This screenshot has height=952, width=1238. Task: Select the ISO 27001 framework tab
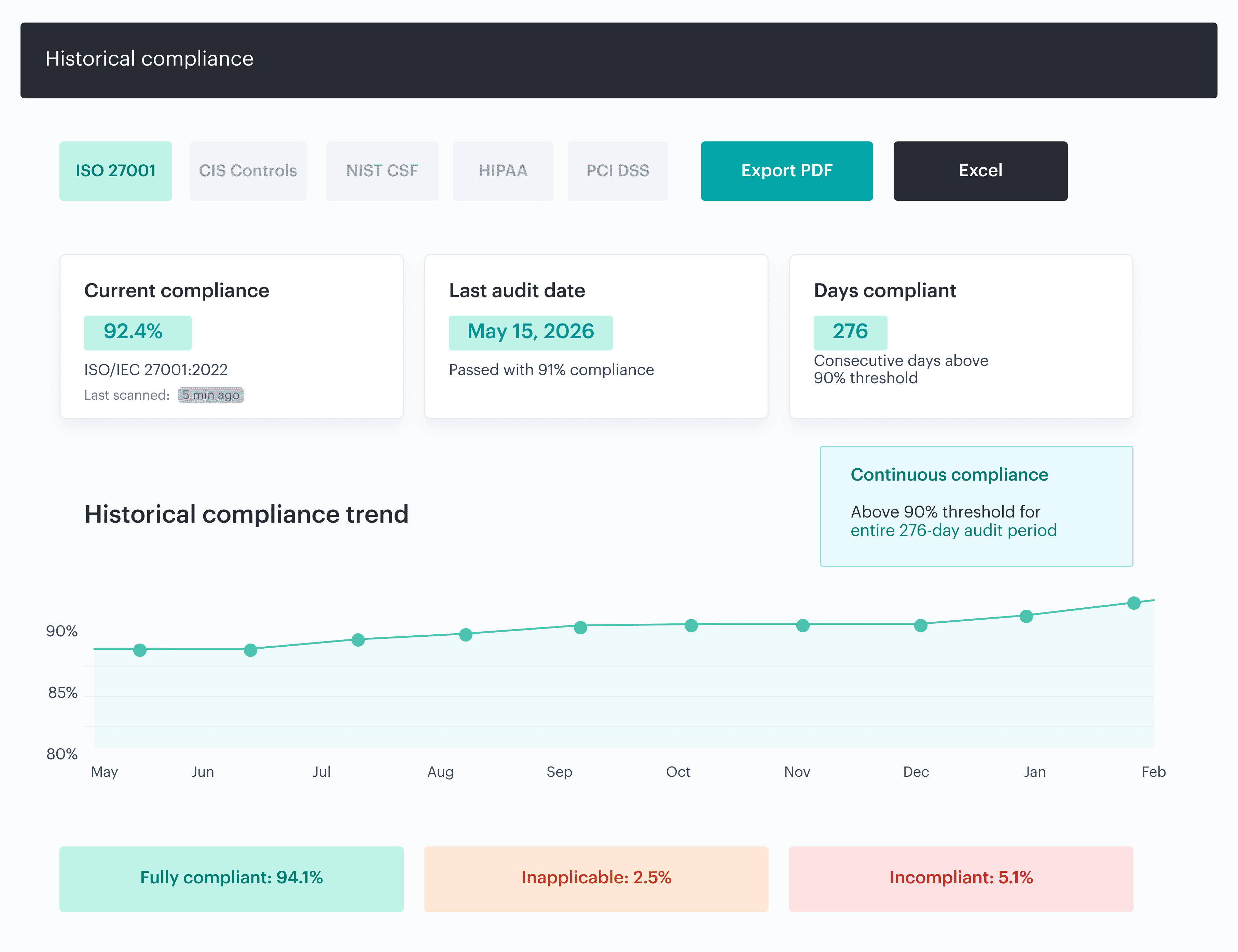pyautogui.click(x=115, y=170)
